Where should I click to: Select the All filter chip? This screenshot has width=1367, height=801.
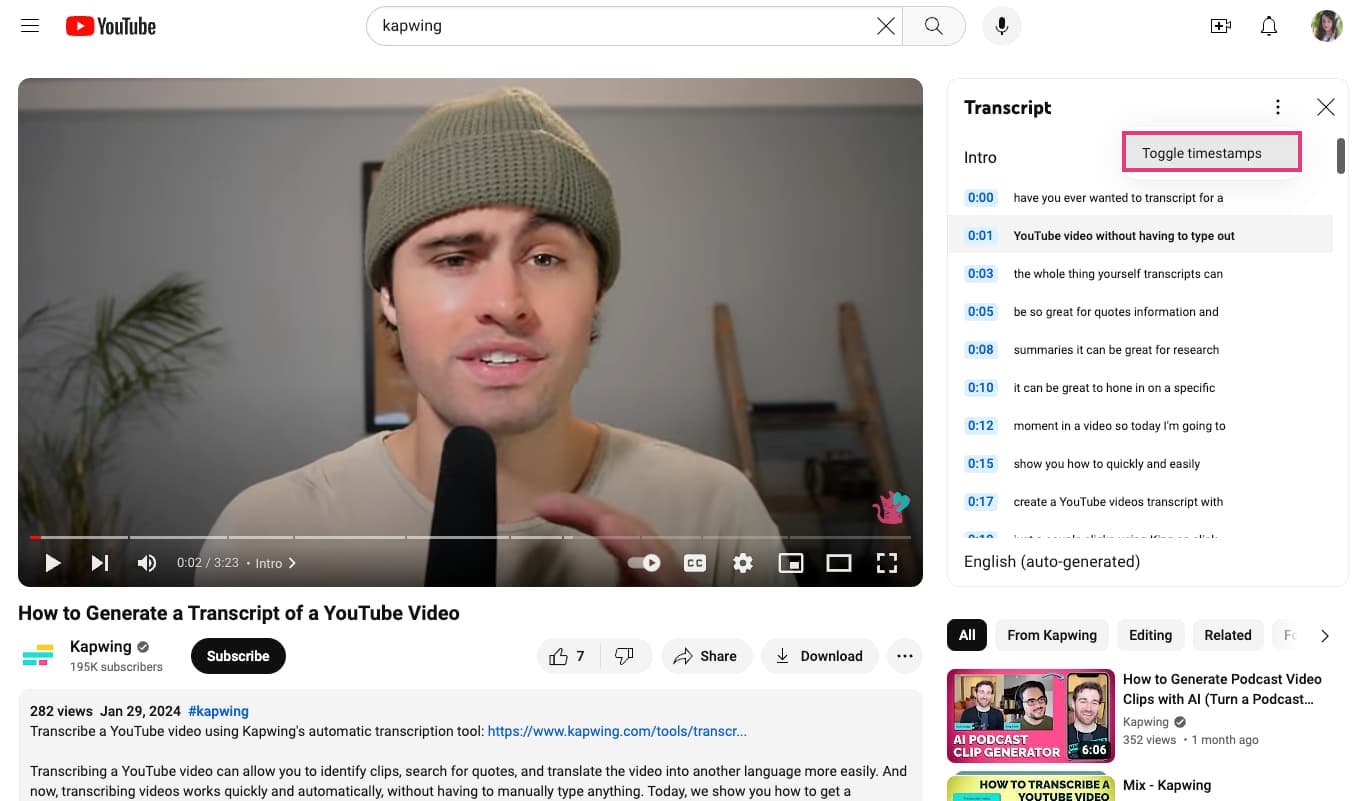click(x=967, y=635)
